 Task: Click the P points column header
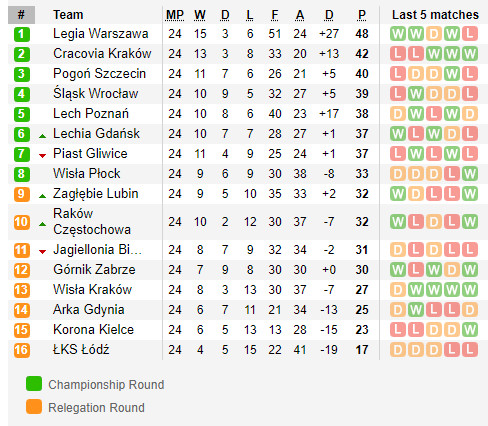click(x=362, y=15)
